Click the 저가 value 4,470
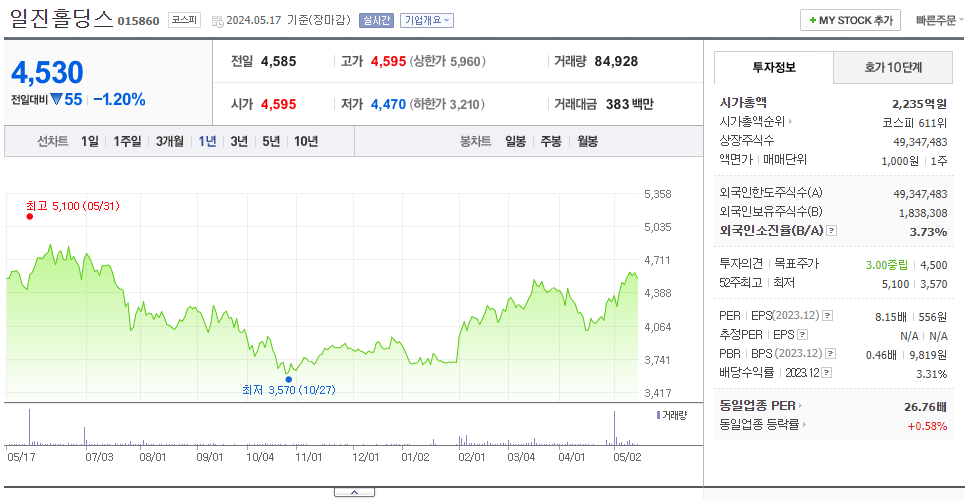This screenshot has height=500, width=968. [x=388, y=104]
